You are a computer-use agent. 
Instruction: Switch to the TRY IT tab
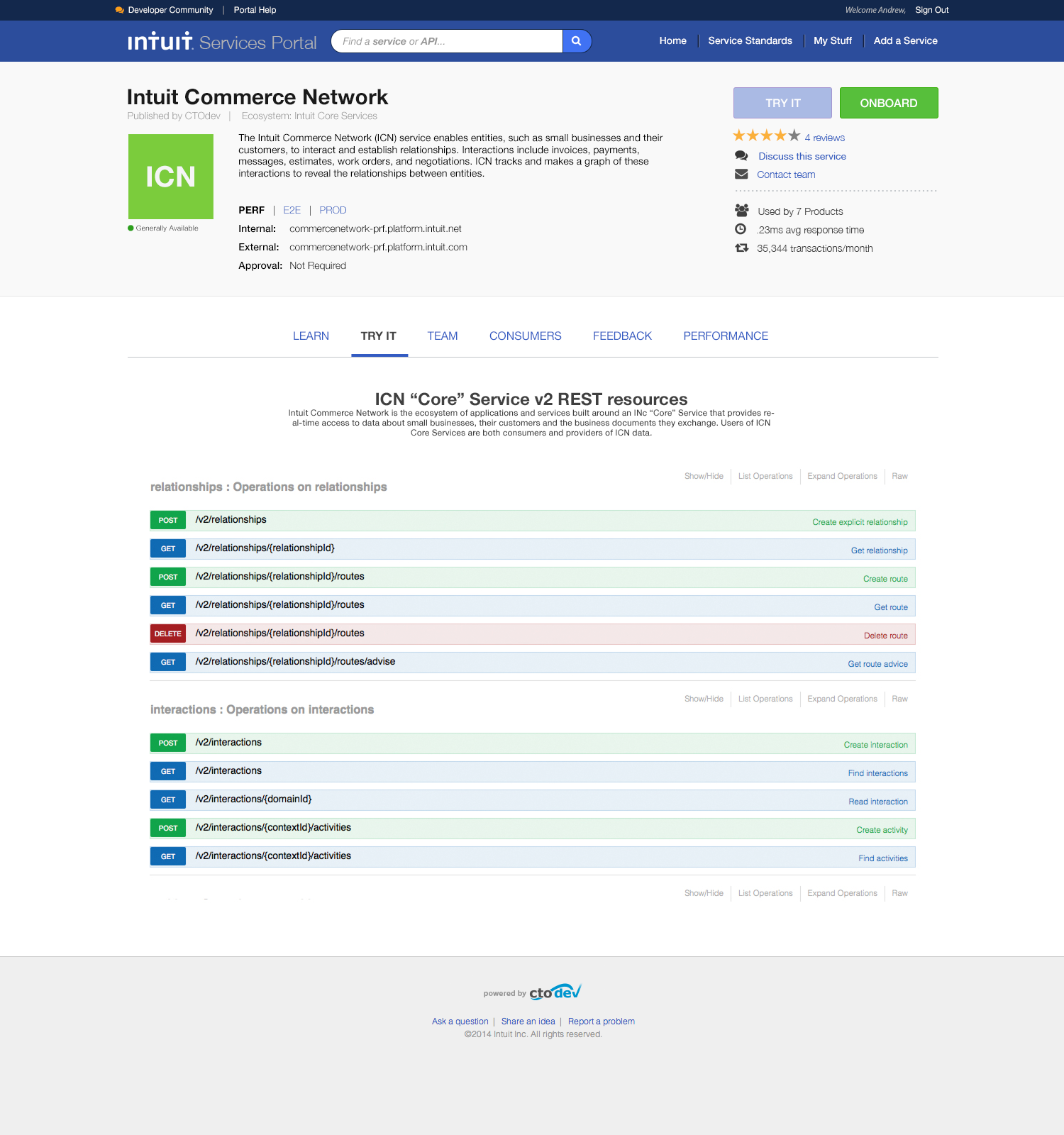tap(379, 336)
